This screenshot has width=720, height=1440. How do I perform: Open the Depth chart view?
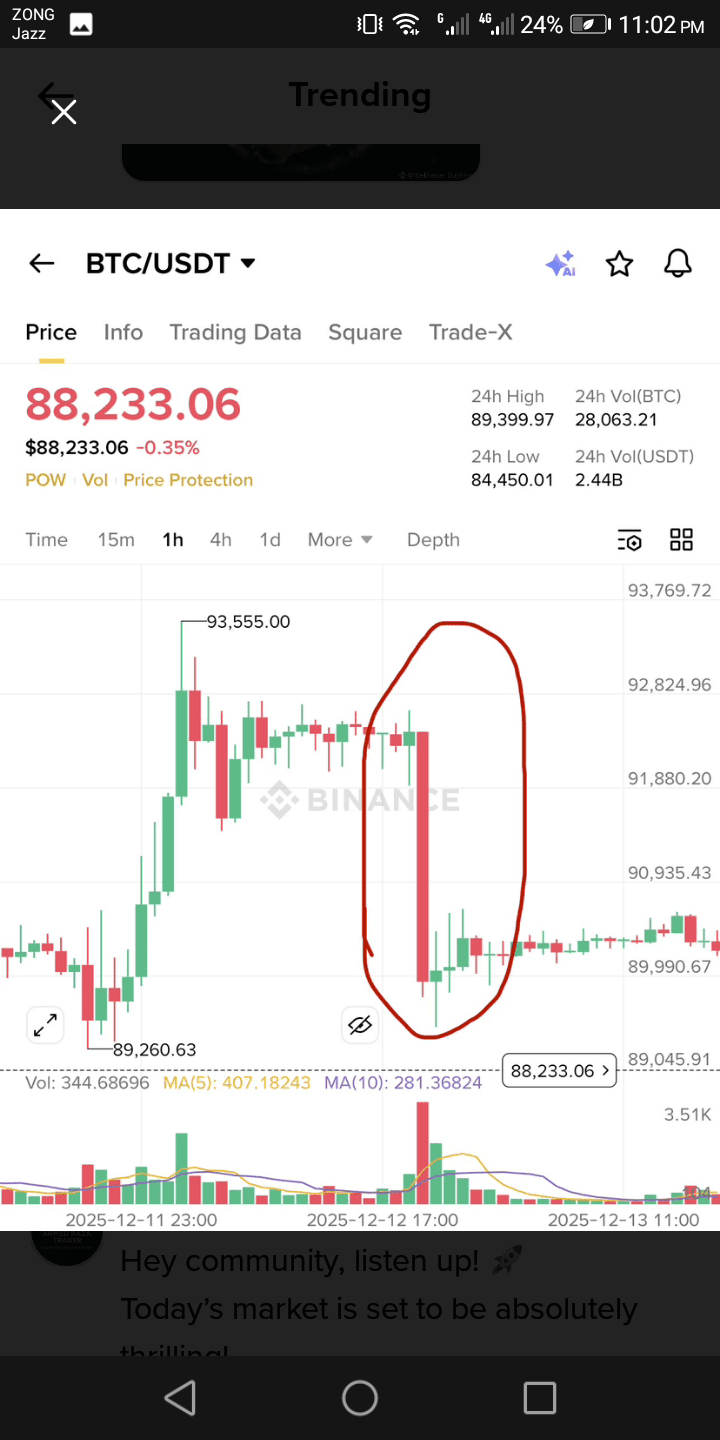point(433,540)
